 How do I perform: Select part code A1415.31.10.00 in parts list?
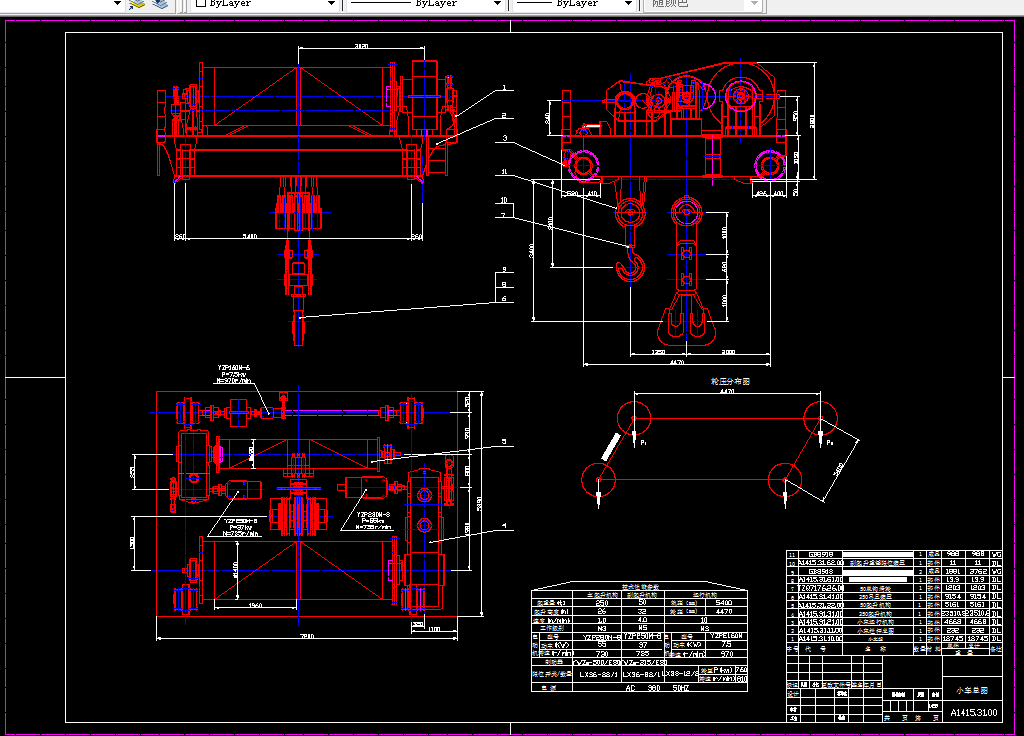point(820,639)
